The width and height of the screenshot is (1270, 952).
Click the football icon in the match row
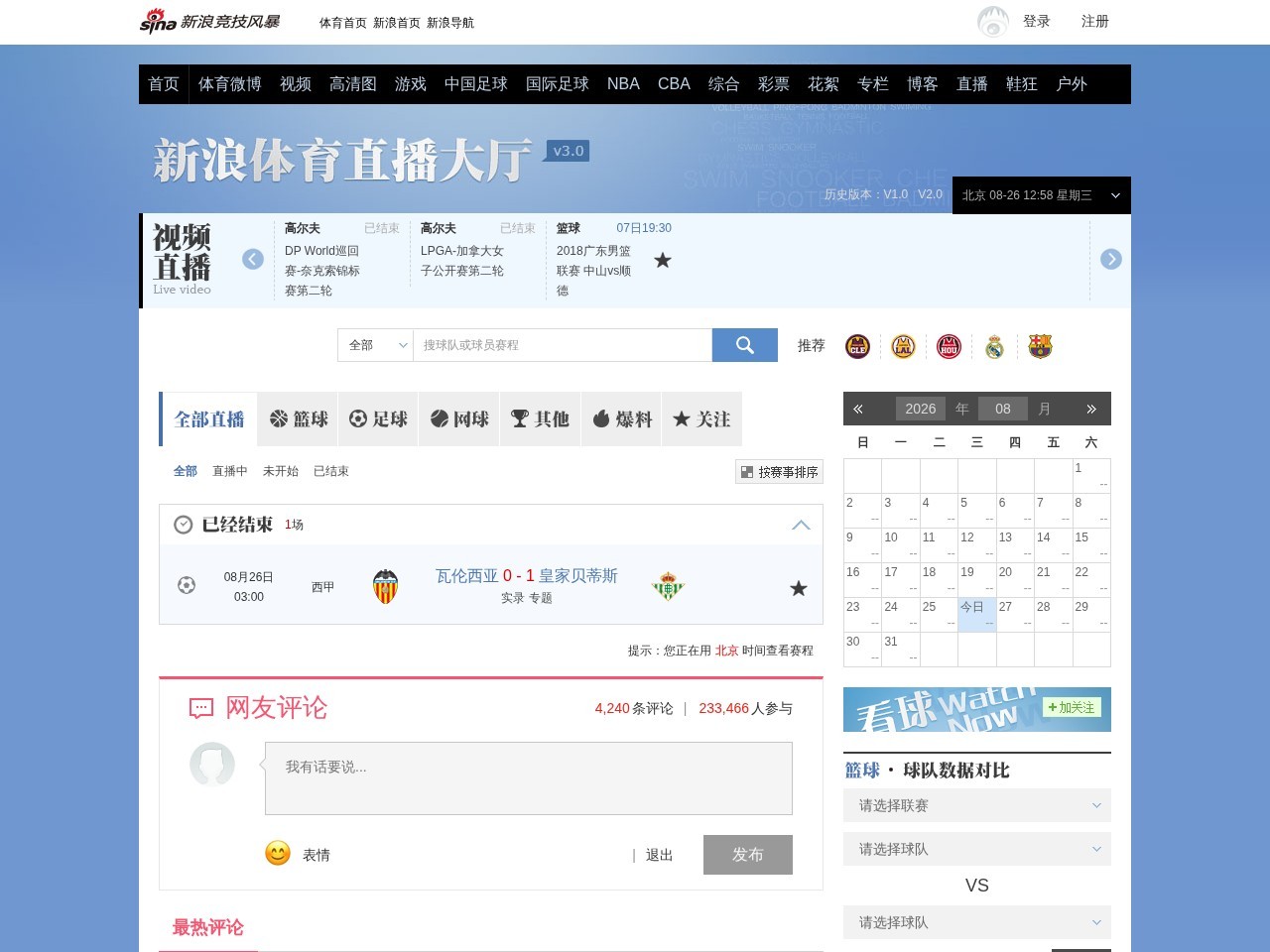pos(186,585)
